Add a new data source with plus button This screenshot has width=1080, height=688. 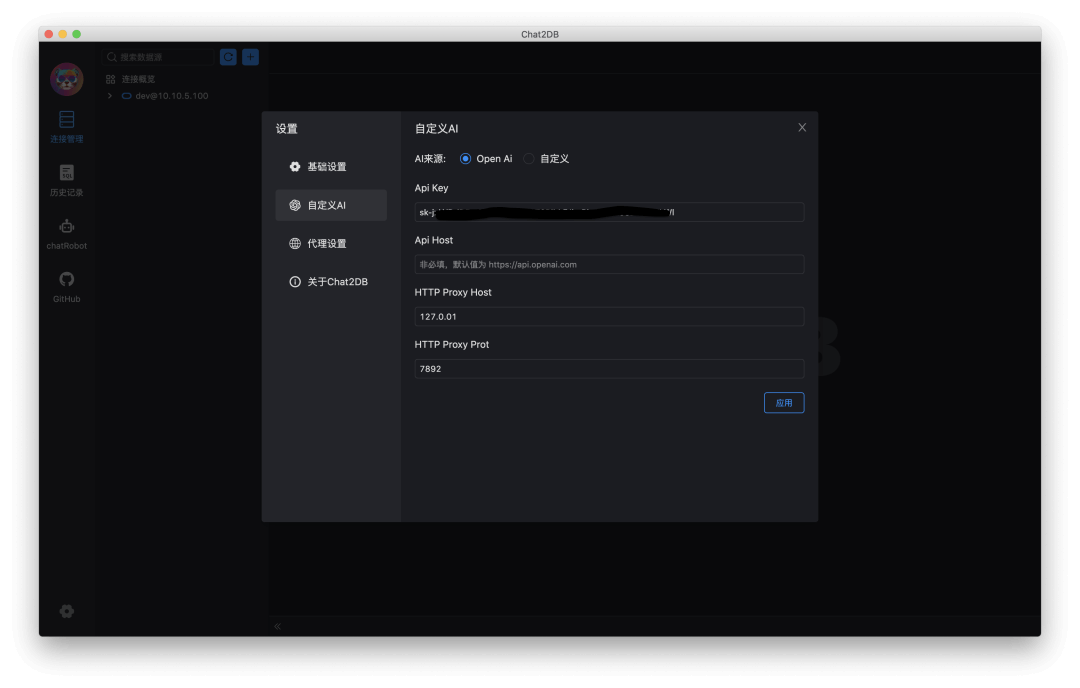[x=250, y=57]
